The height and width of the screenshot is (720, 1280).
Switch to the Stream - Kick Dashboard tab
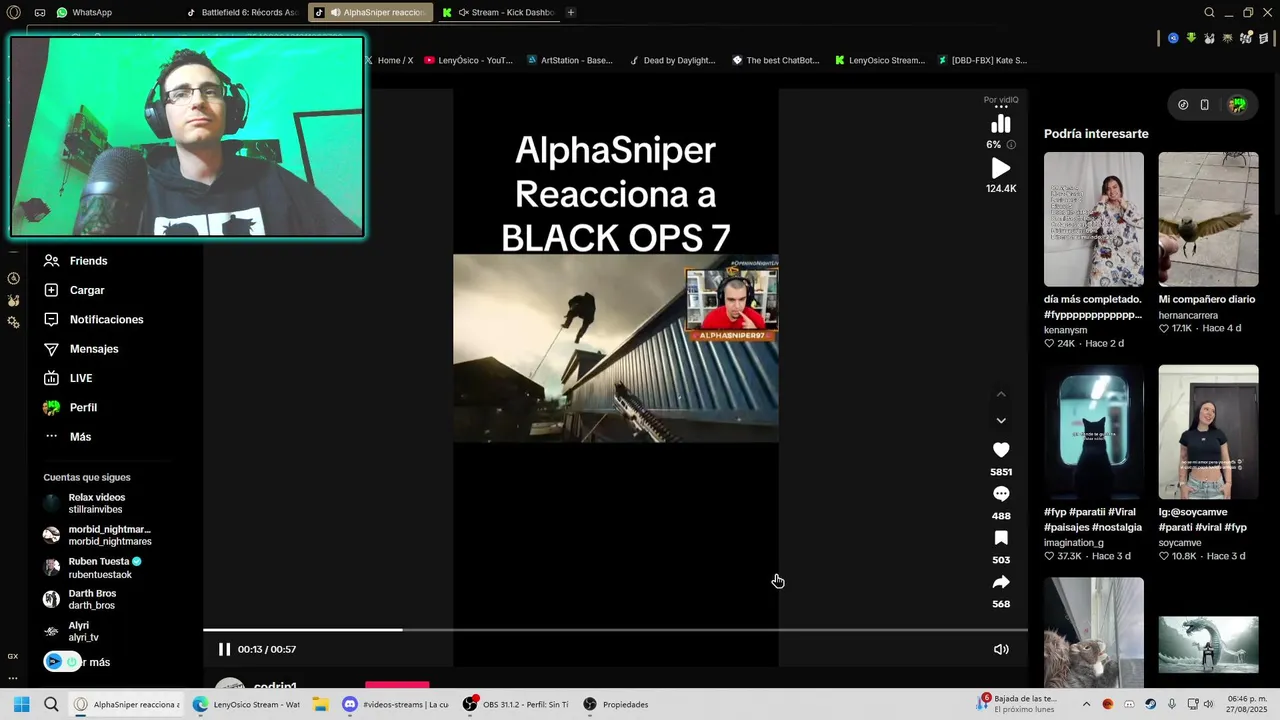point(497,13)
